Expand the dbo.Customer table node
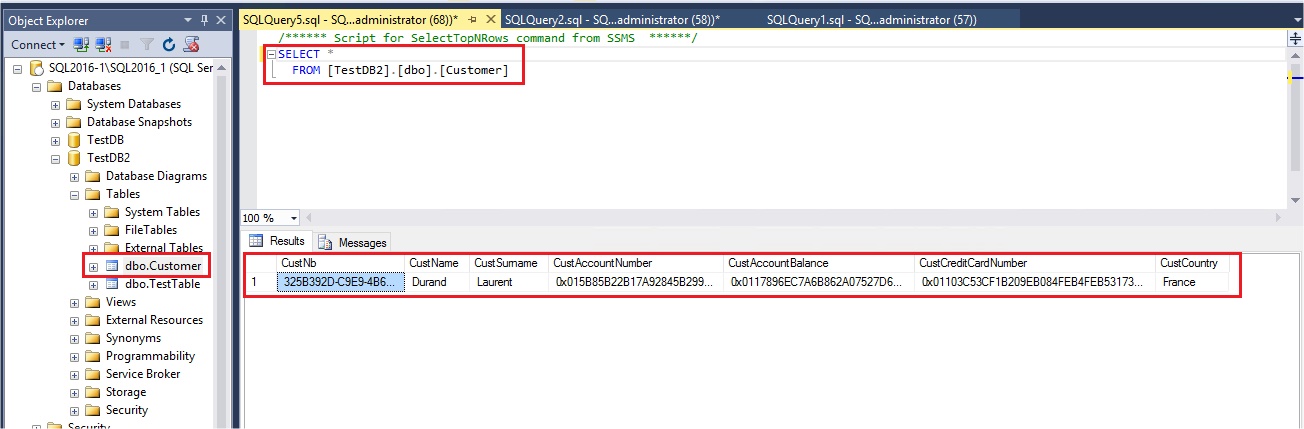This screenshot has height=429, width=1304. (94, 266)
